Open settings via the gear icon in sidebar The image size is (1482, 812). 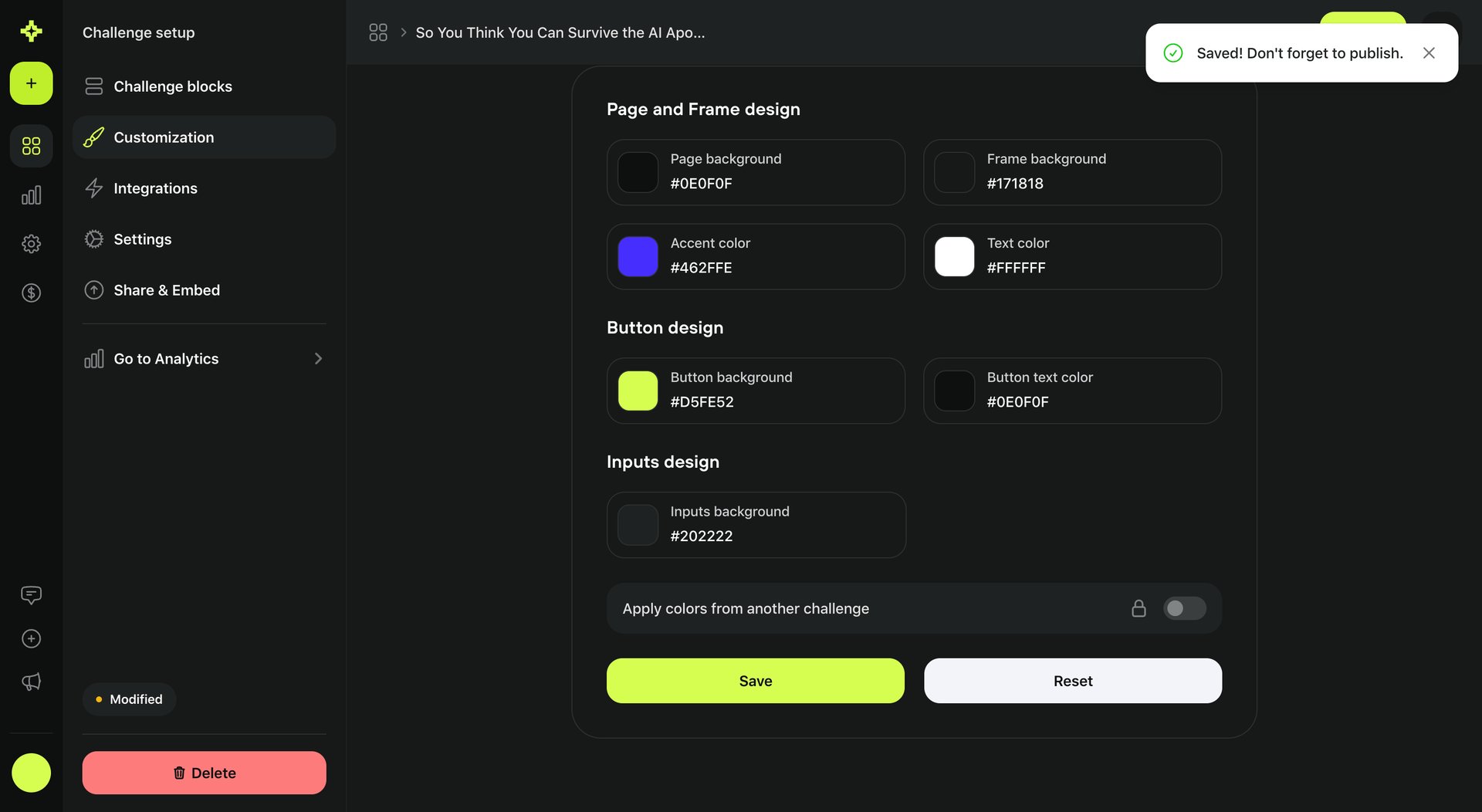31,243
